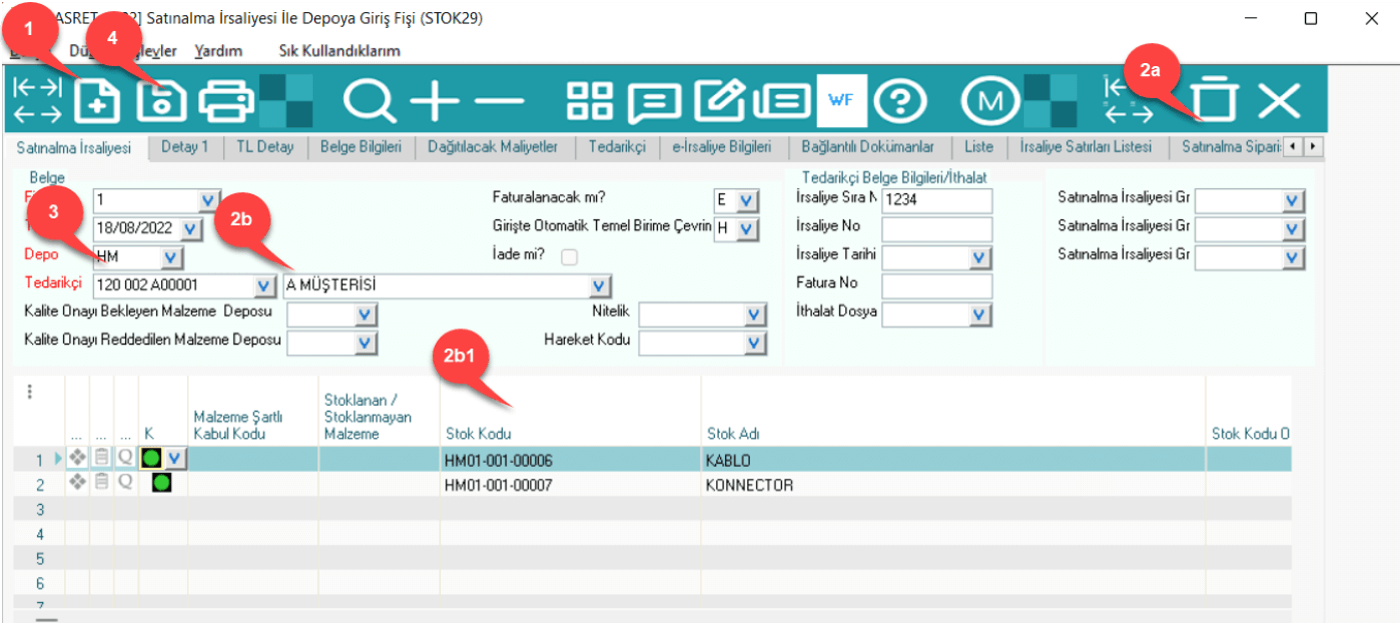
Task: Expand the Depo dropdown showing HM
Action: pos(171,258)
